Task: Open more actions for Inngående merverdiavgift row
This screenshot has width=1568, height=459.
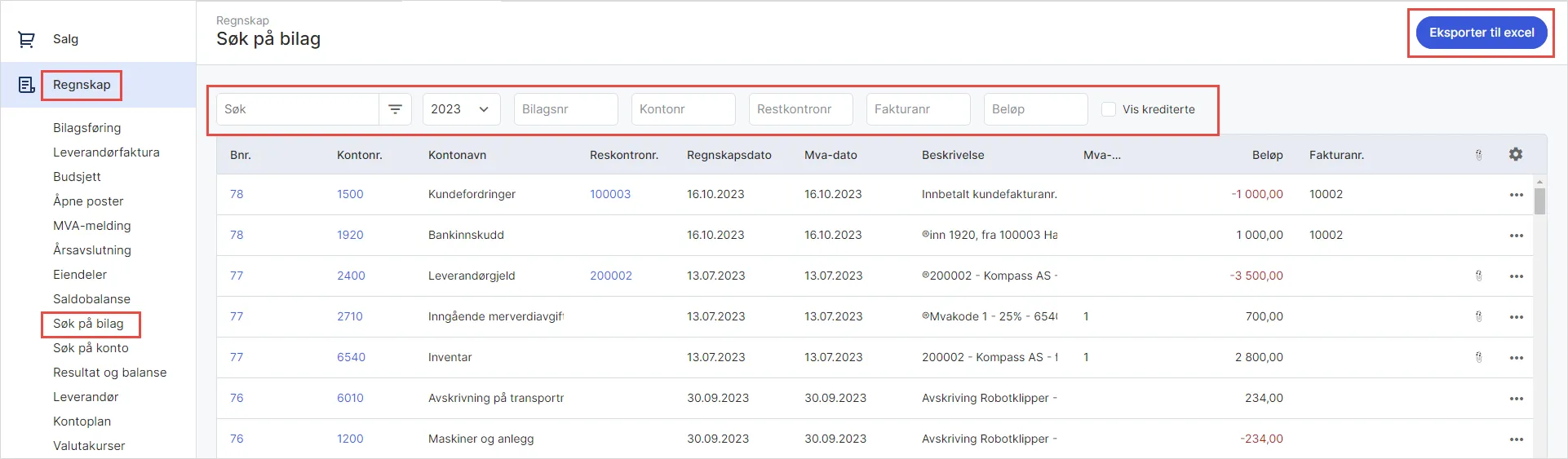Action: click(1517, 317)
